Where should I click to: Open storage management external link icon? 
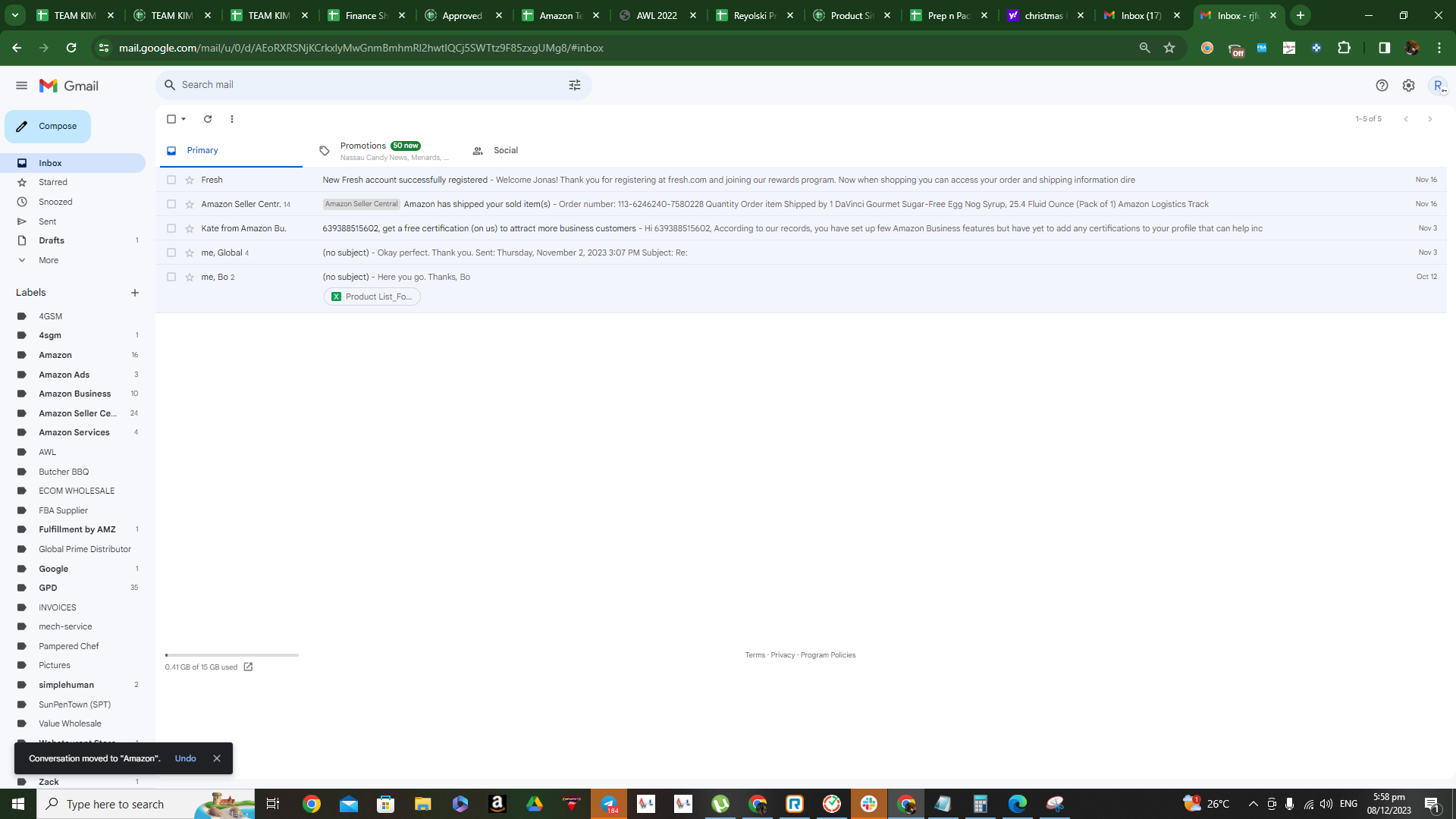pos(248,667)
